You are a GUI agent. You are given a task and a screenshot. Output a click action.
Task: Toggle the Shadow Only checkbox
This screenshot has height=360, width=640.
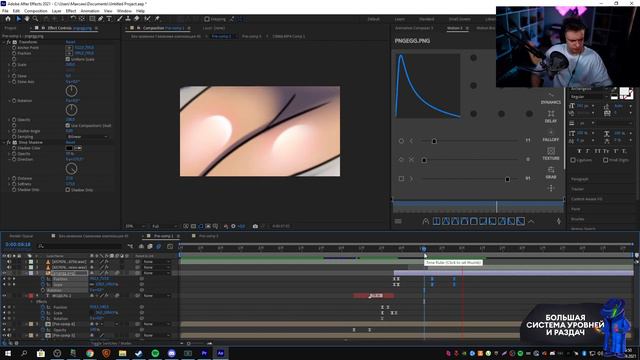tap(68, 190)
